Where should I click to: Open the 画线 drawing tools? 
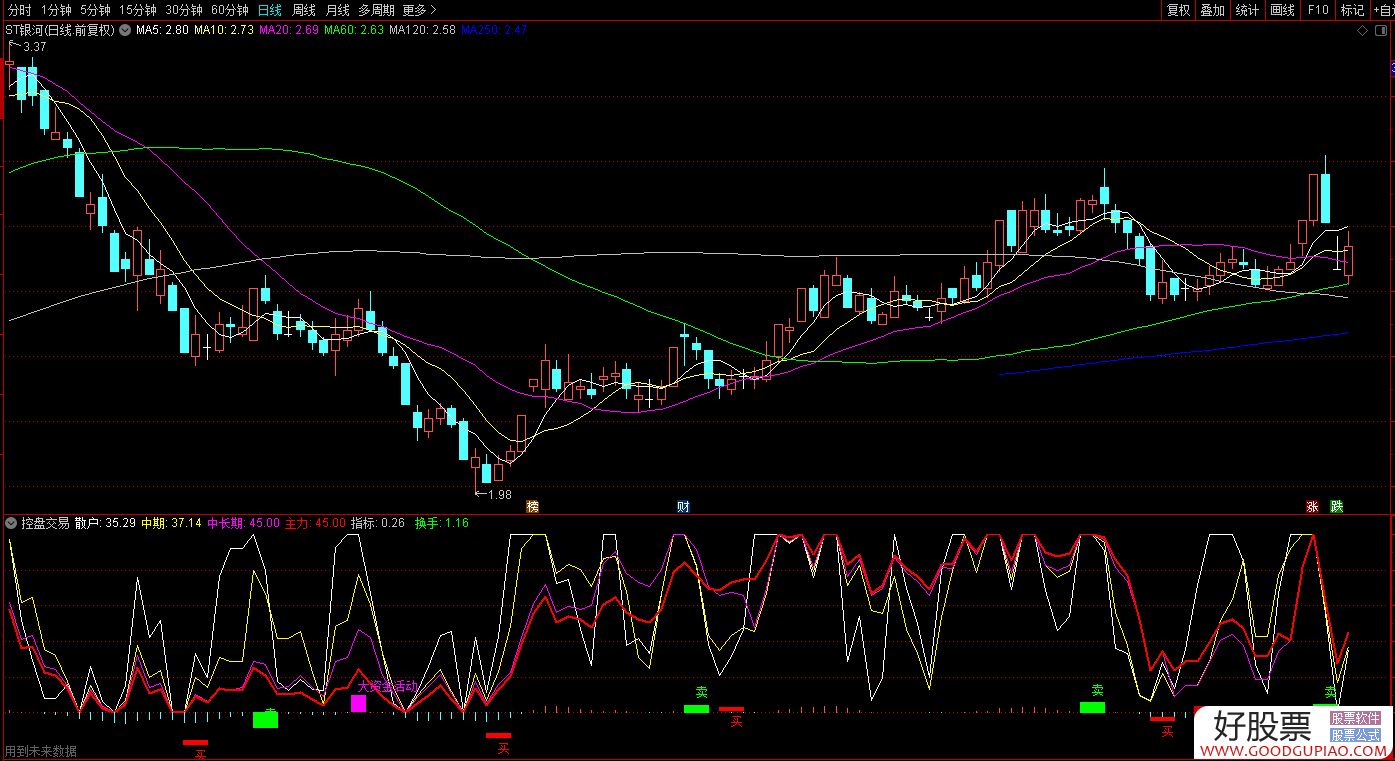[x=1282, y=10]
